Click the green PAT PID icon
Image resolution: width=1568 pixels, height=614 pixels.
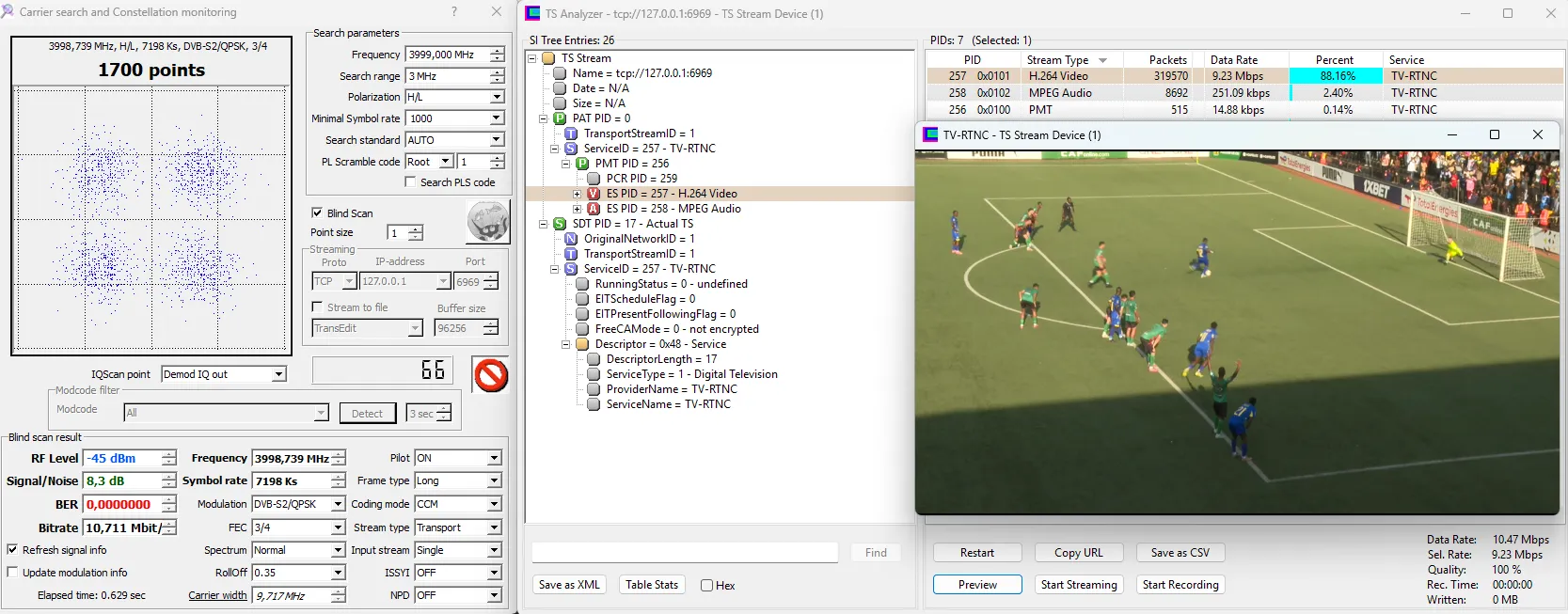point(560,118)
